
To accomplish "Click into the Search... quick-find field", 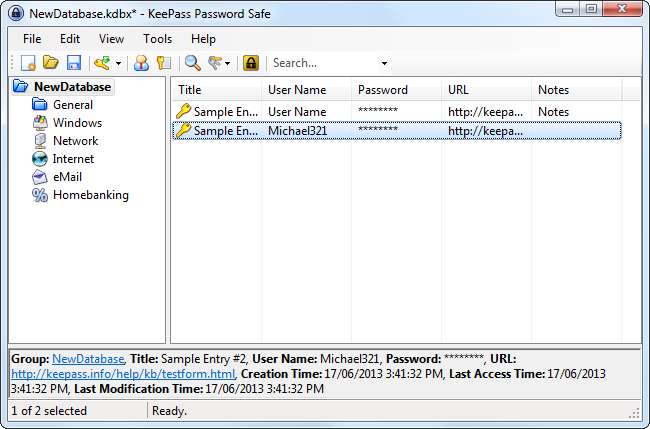I will 324,63.
